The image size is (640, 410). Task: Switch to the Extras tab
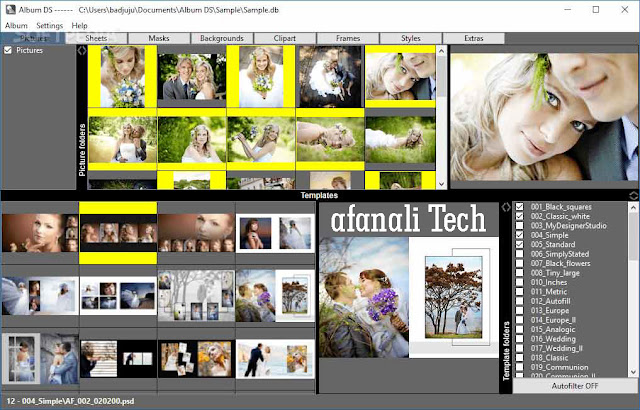click(473, 38)
